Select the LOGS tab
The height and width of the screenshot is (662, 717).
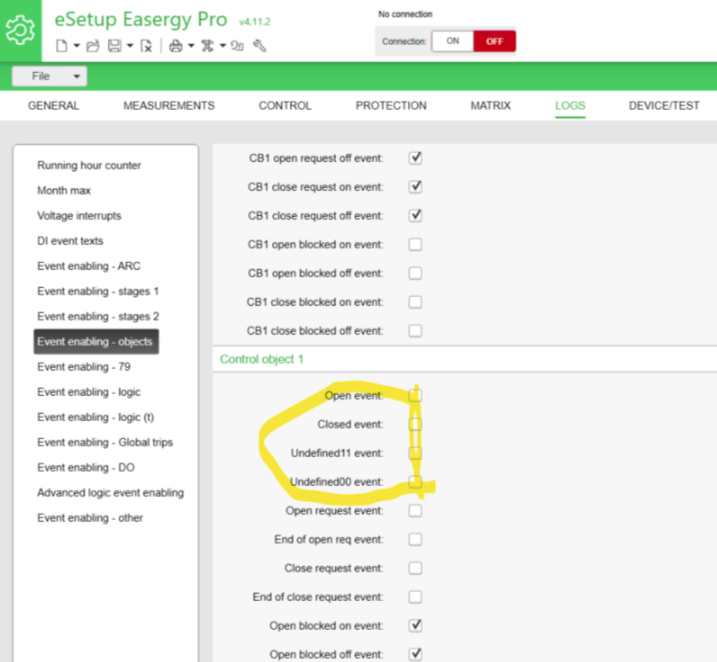click(x=570, y=106)
